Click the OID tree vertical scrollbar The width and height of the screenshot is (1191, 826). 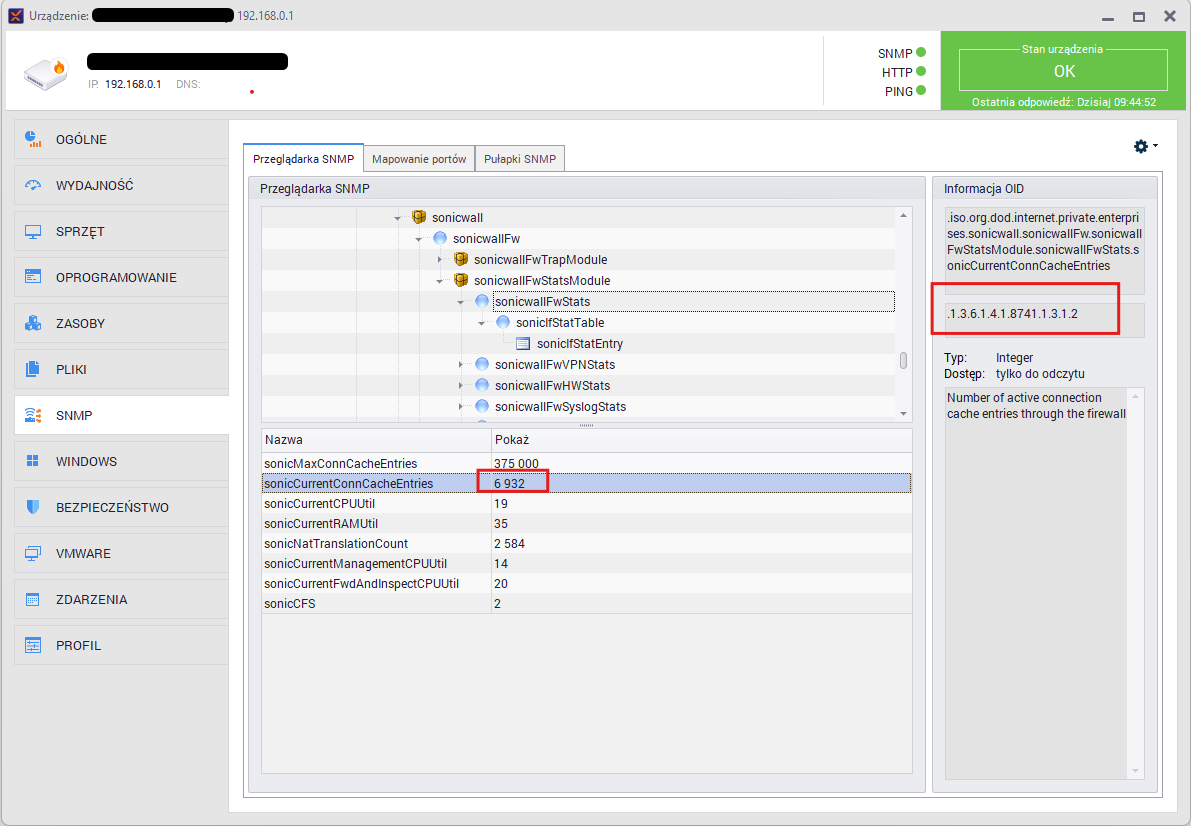coord(903,360)
